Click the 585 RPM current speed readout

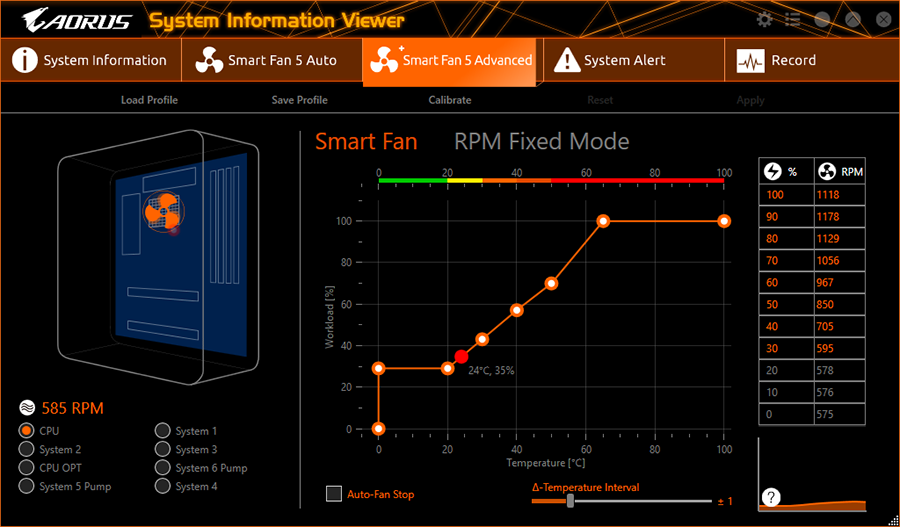click(72, 408)
